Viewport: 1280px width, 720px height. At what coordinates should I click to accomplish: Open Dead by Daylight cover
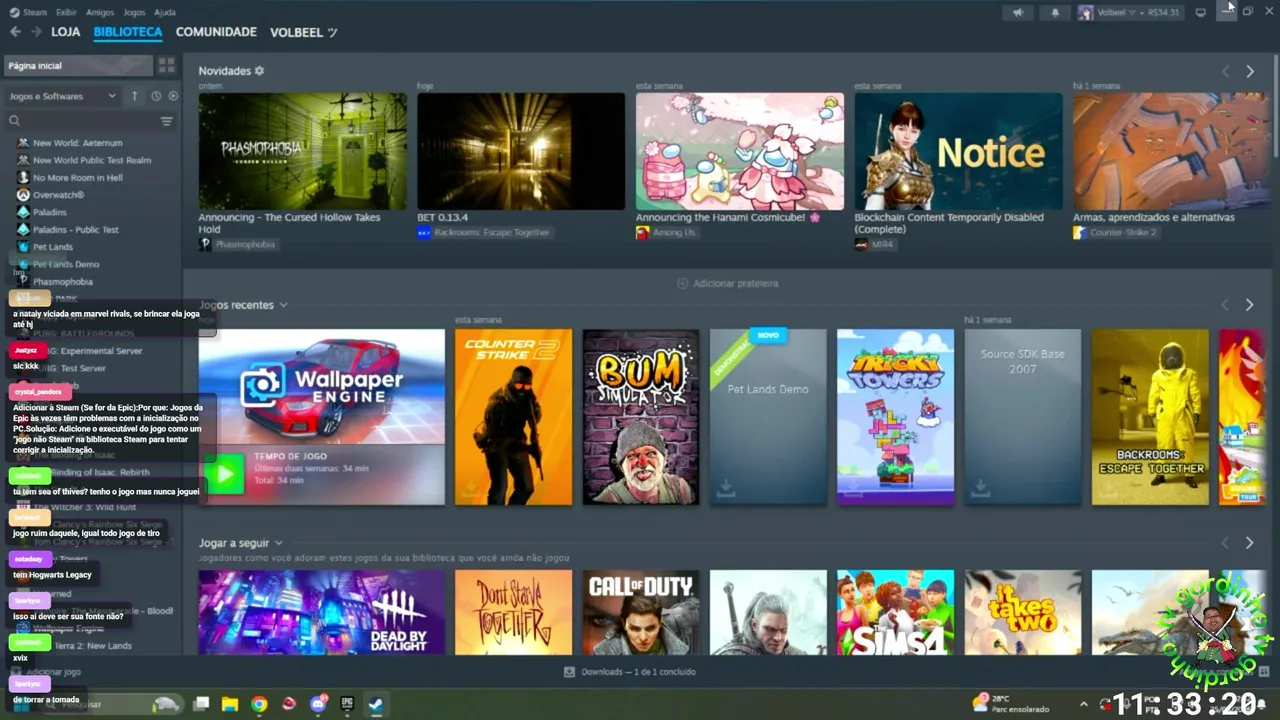pos(321,613)
